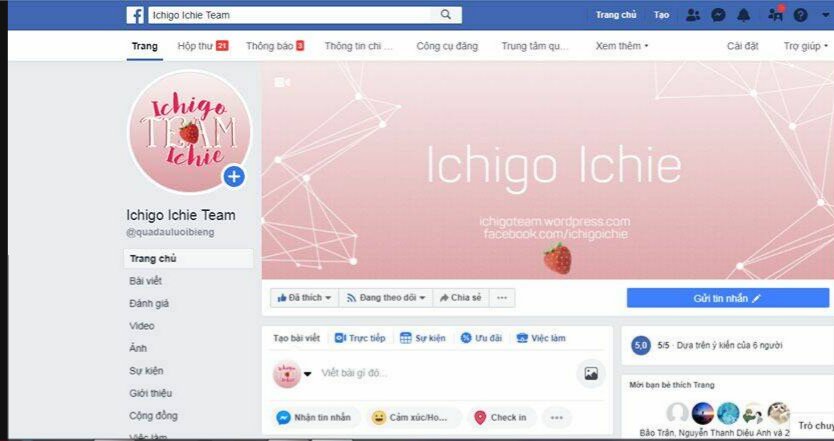This screenshot has width=834, height=441.
Task: Open the Thông báo tab
Action: coord(275,46)
